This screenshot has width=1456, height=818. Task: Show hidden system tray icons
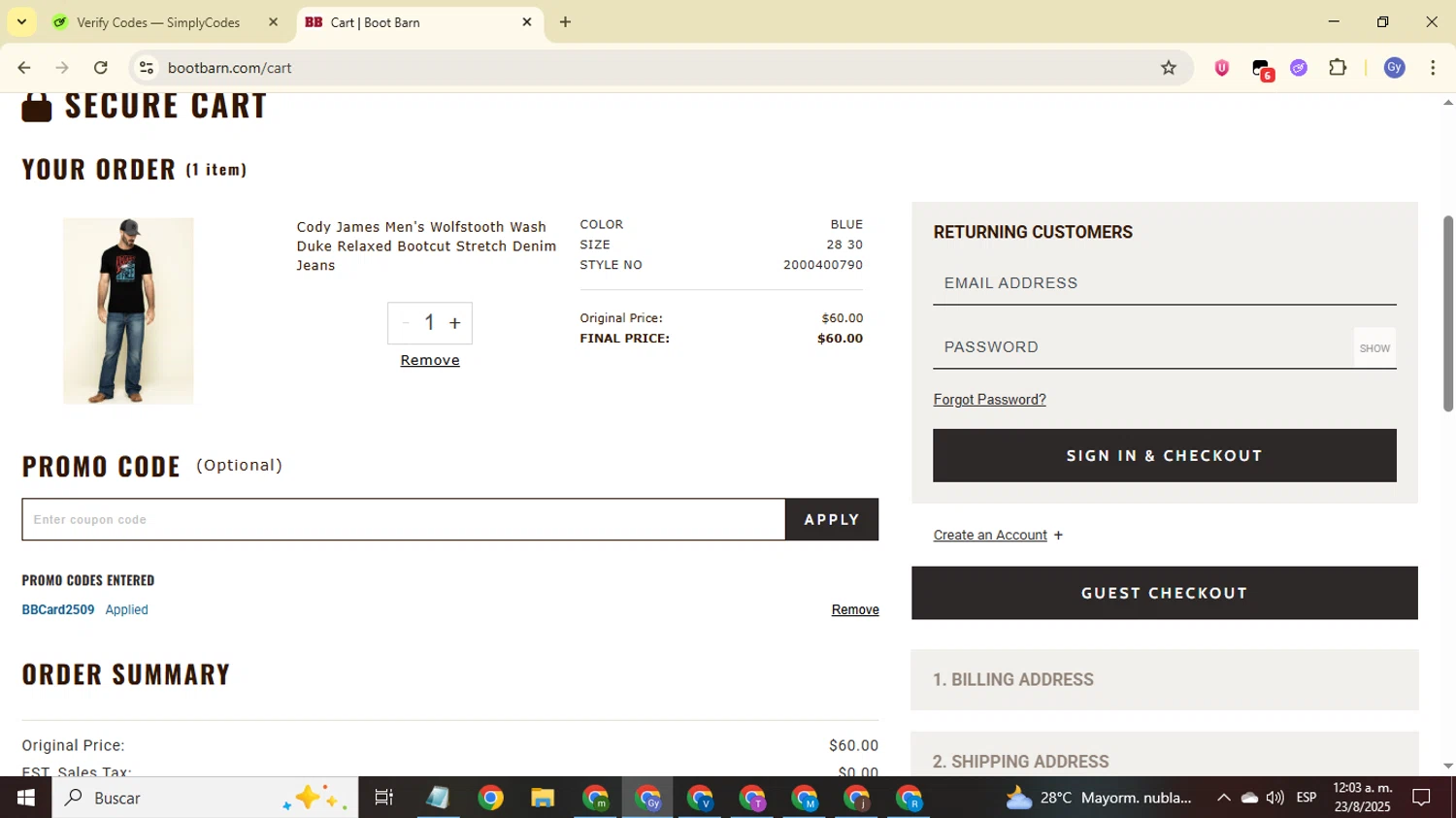[x=1223, y=798]
